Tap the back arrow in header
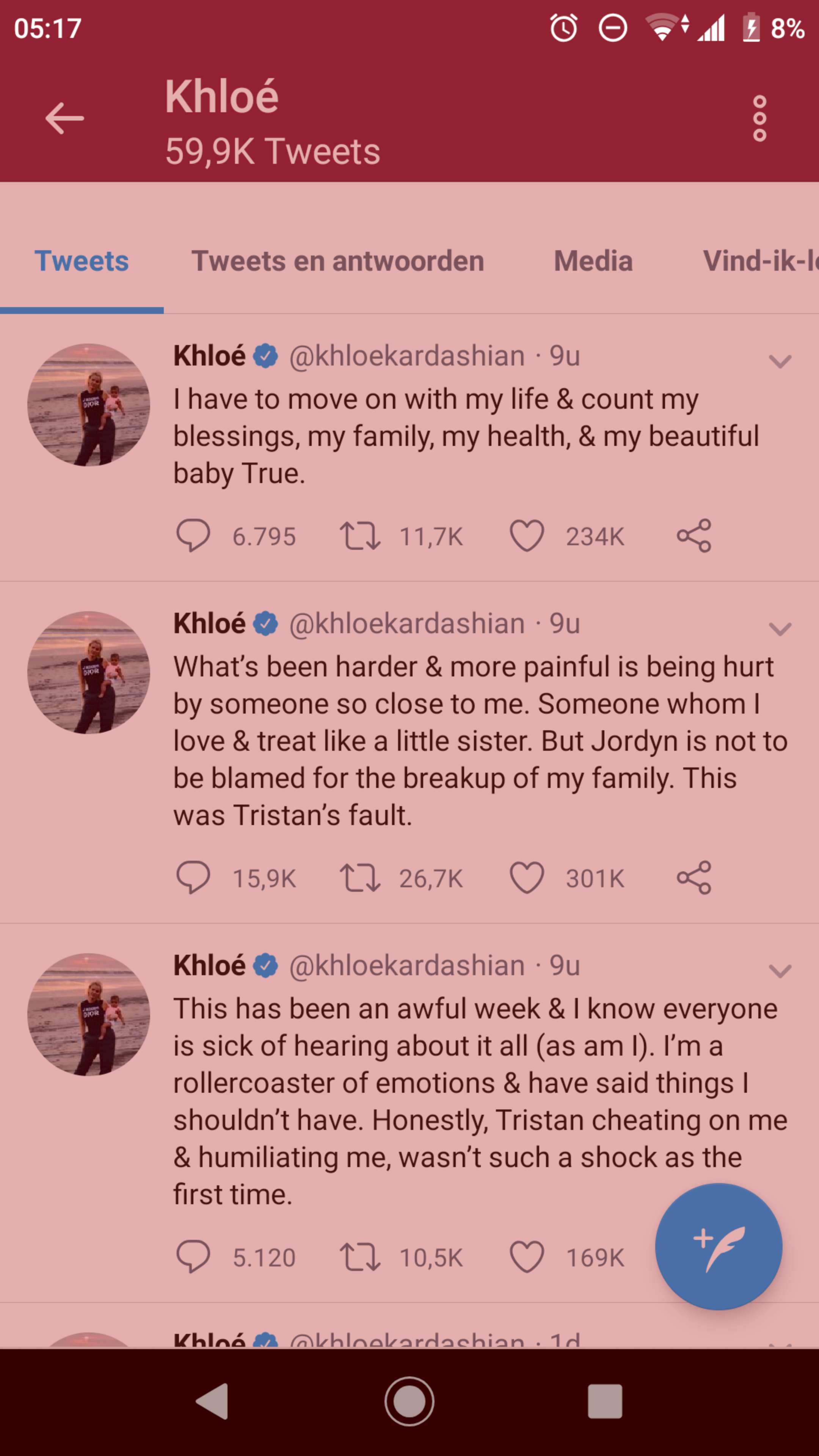The width and height of the screenshot is (819, 1456). click(64, 118)
